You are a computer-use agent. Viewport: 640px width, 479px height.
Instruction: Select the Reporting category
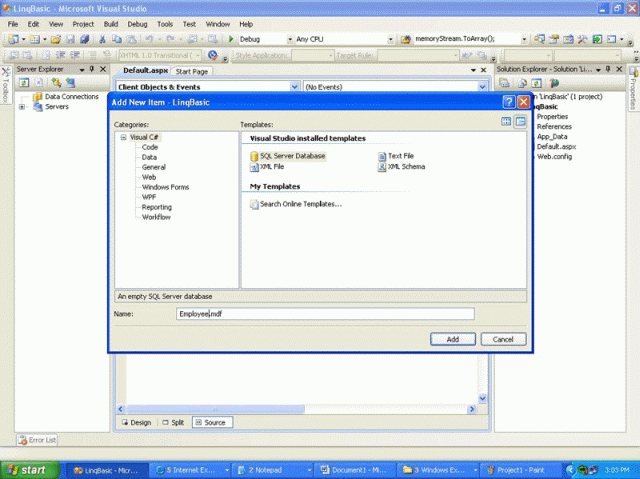pyautogui.click(x=157, y=207)
